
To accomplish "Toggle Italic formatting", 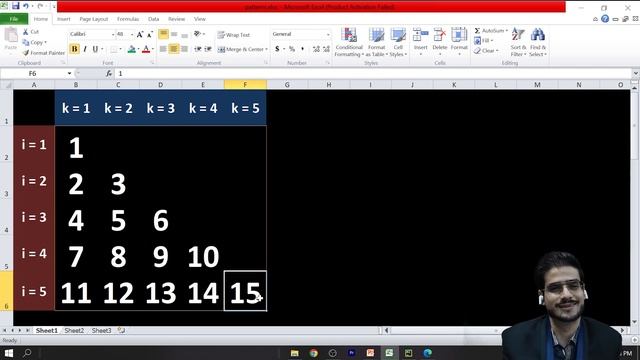I will coord(85,49).
